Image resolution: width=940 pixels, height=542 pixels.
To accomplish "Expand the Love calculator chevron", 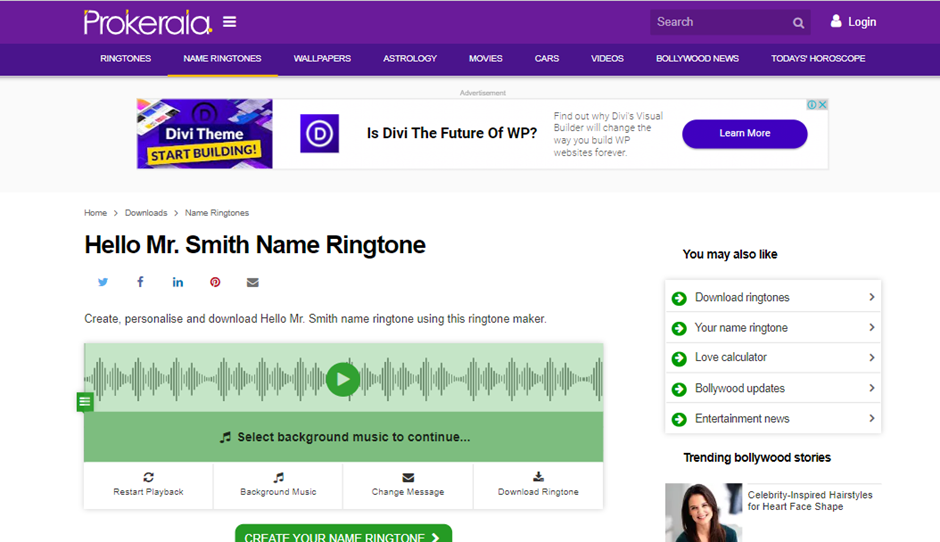I will click(872, 357).
